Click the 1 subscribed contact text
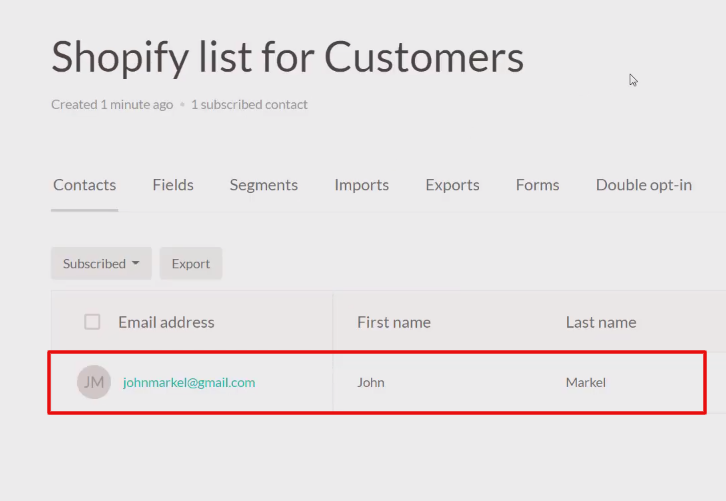 249,105
